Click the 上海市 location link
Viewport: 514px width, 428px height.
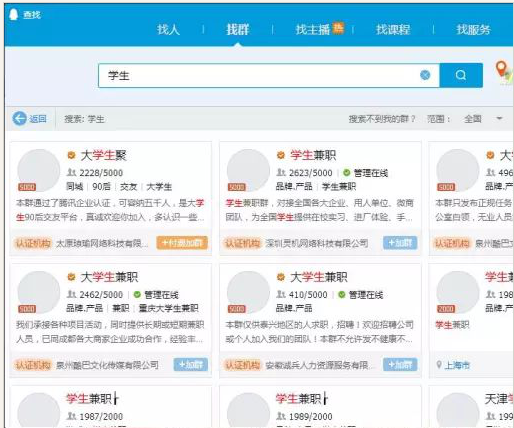coord(457,365)
